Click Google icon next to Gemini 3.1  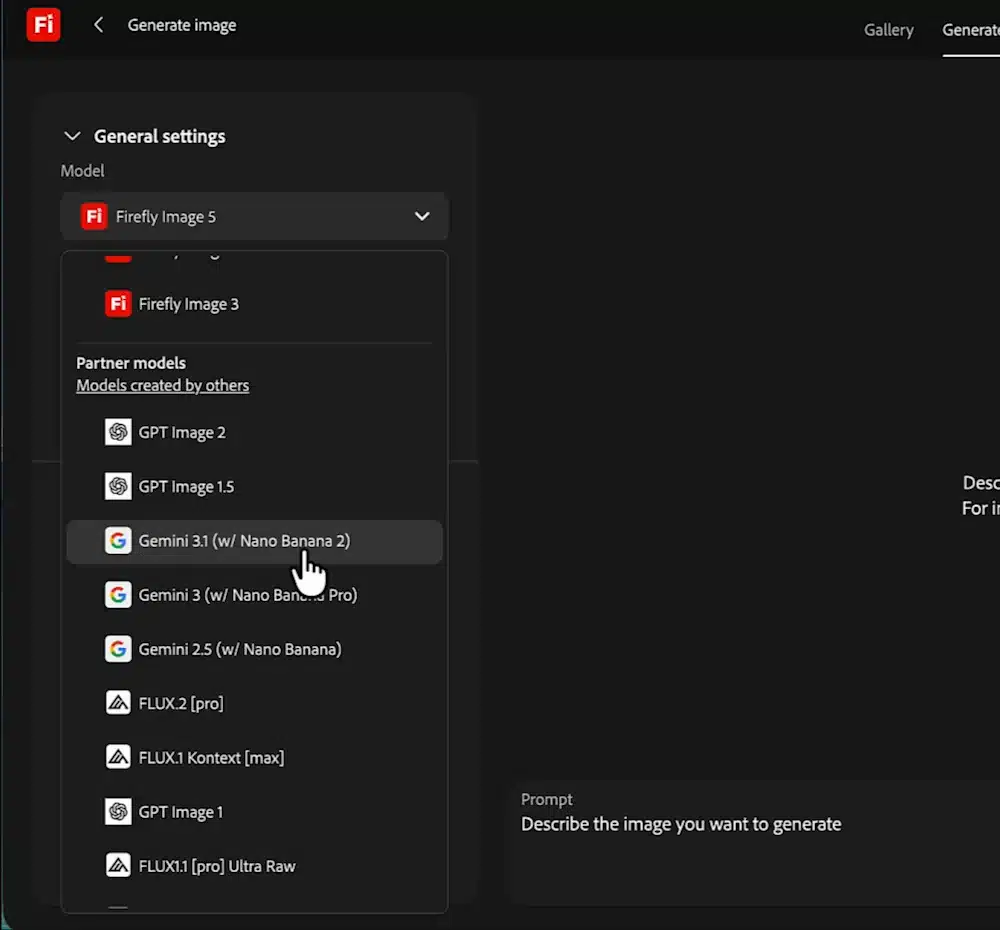pos(118,540)
